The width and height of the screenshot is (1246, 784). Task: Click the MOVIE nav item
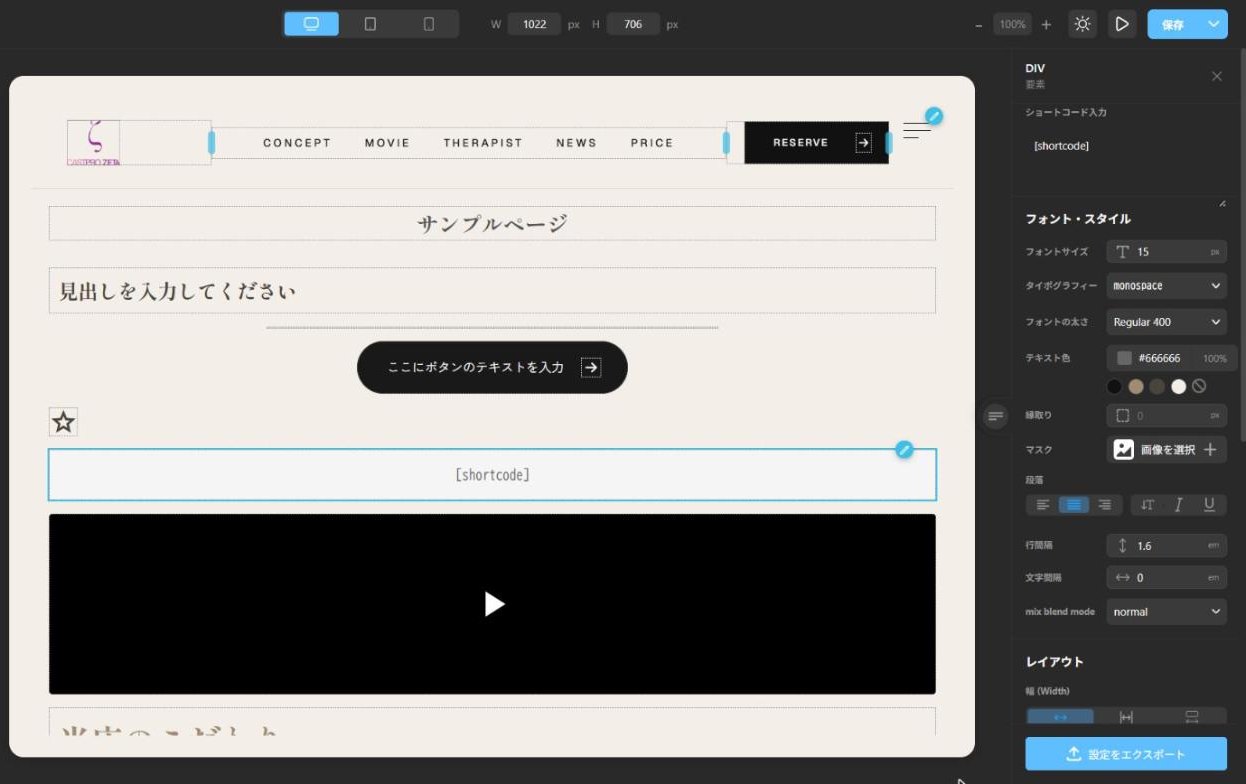pos(387,143)
